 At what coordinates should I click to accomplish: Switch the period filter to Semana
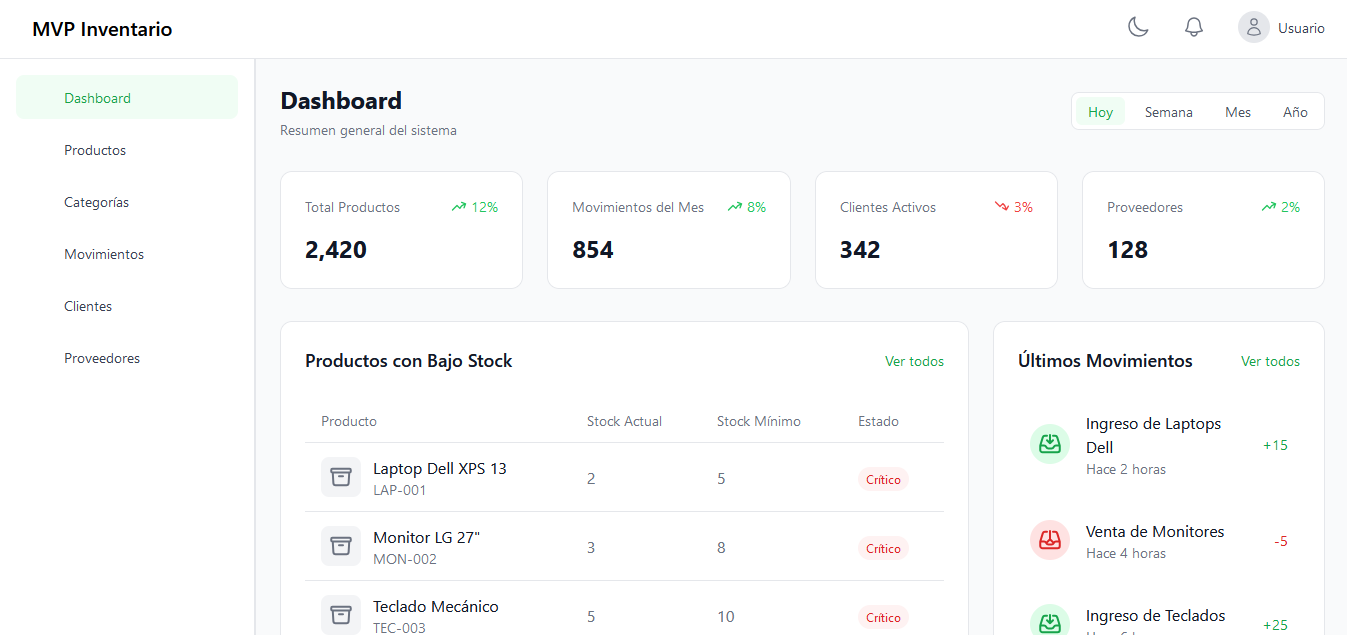coord(1169,112)
